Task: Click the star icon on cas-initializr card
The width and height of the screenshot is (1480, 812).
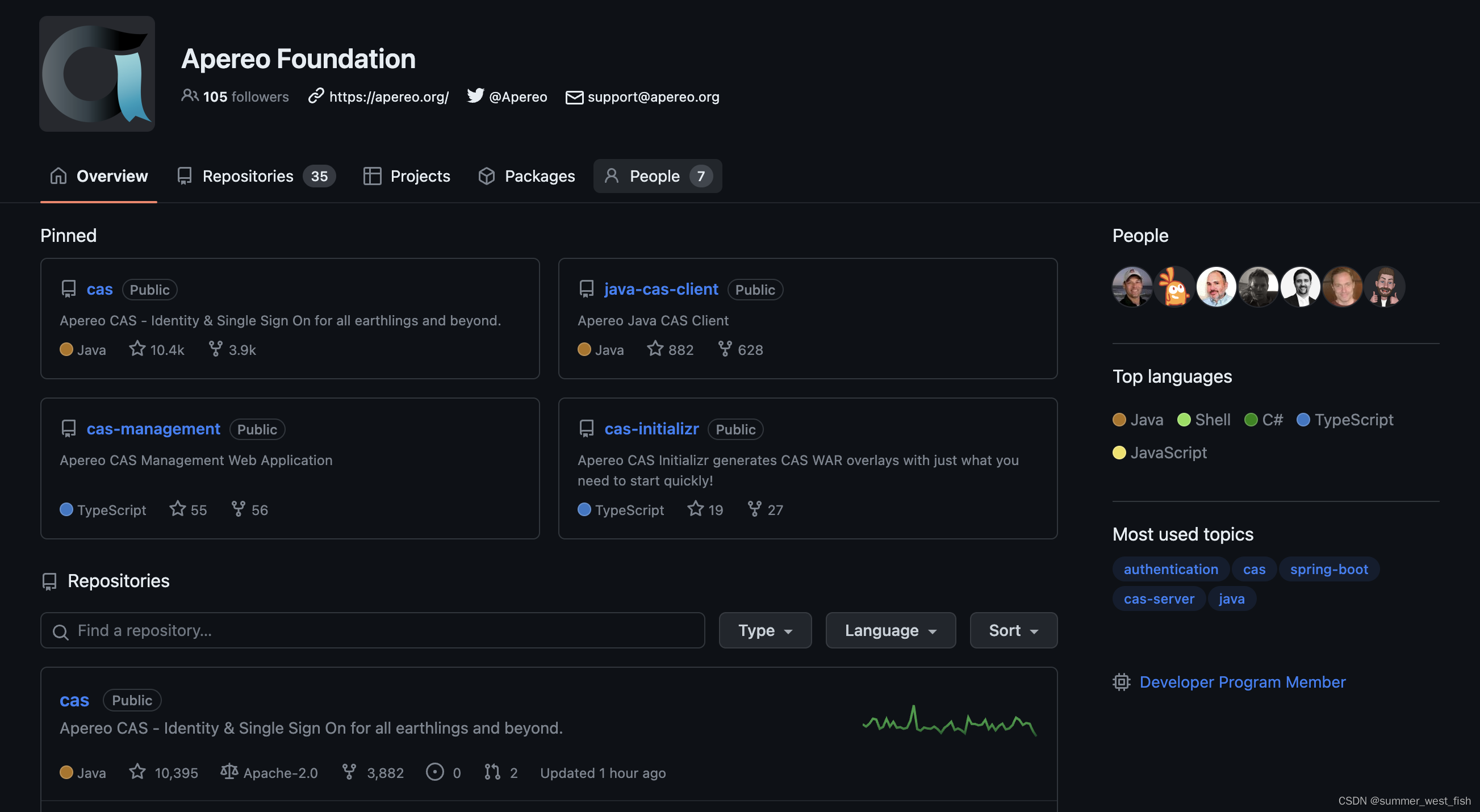Action: pos(695,509)
